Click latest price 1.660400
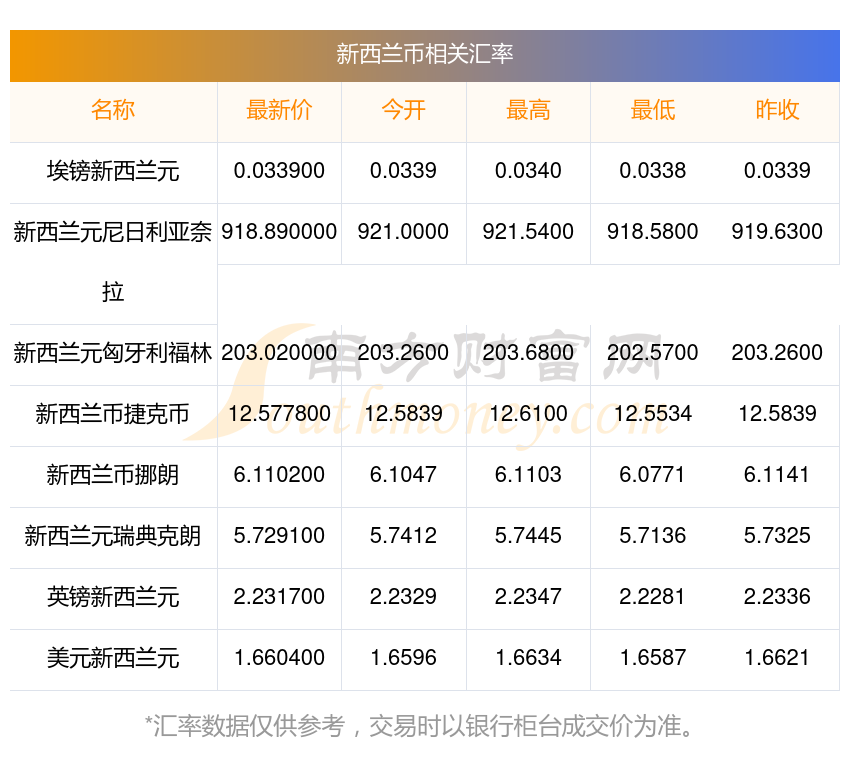850x757 pixels. (x=279, y=658)
